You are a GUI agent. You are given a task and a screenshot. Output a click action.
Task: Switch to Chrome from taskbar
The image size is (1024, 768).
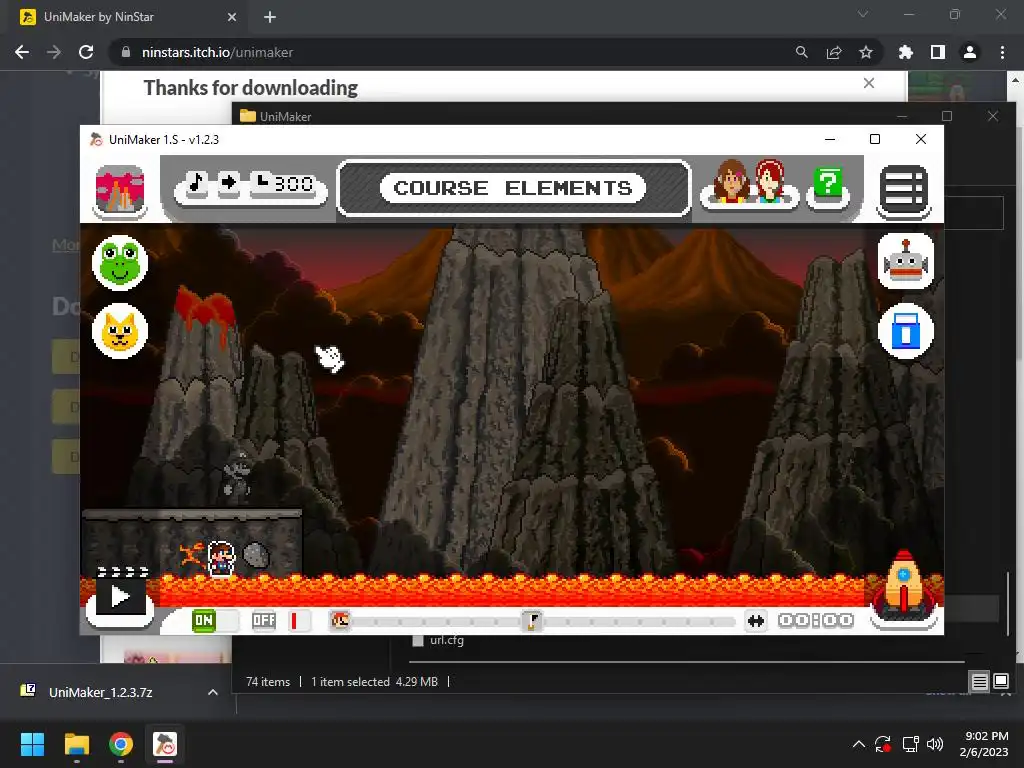121,744
